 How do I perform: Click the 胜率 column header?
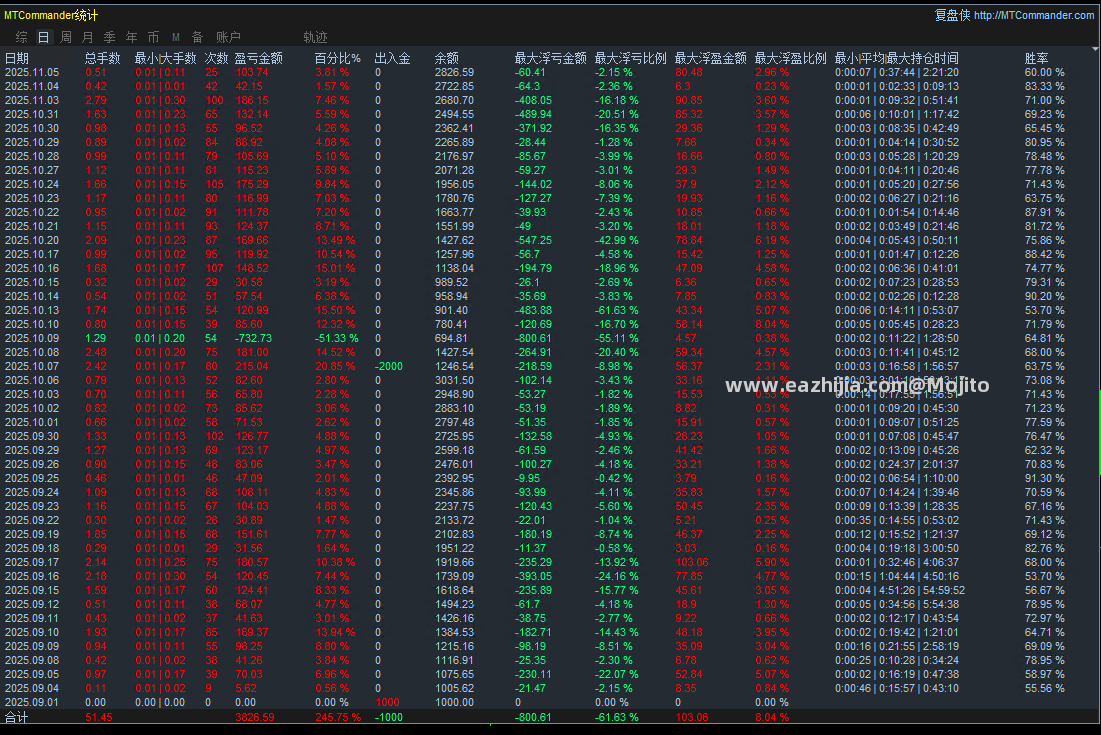[x=1036, y=58]
